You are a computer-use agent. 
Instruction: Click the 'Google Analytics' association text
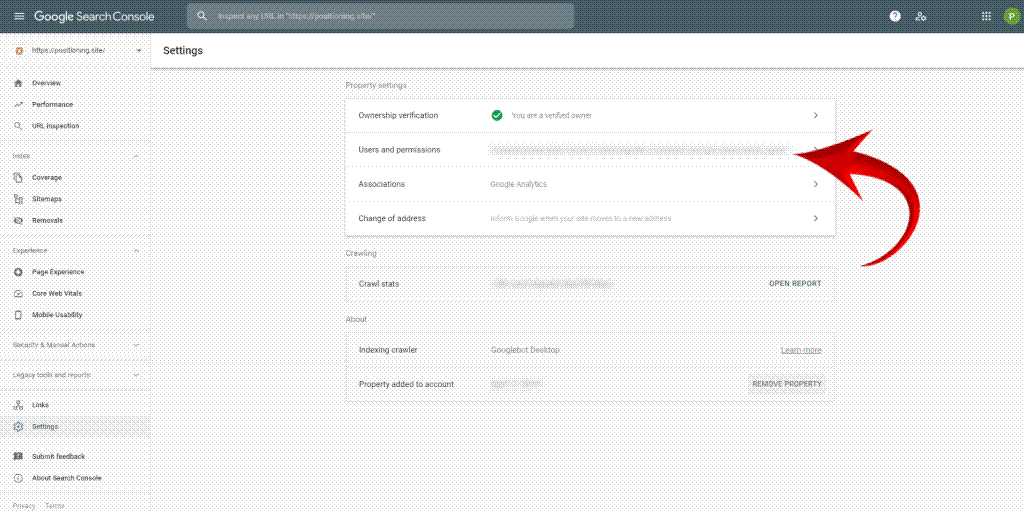(519, 184)
